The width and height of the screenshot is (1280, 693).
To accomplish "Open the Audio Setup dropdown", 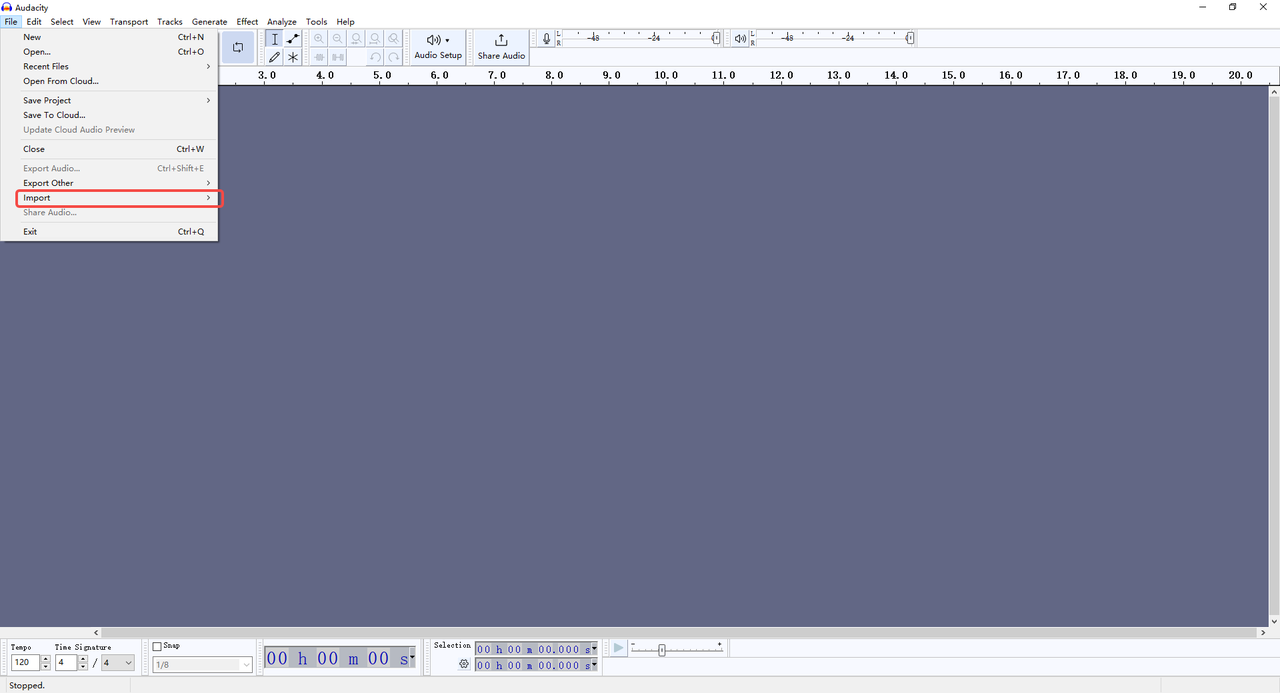I will [438, 47].
